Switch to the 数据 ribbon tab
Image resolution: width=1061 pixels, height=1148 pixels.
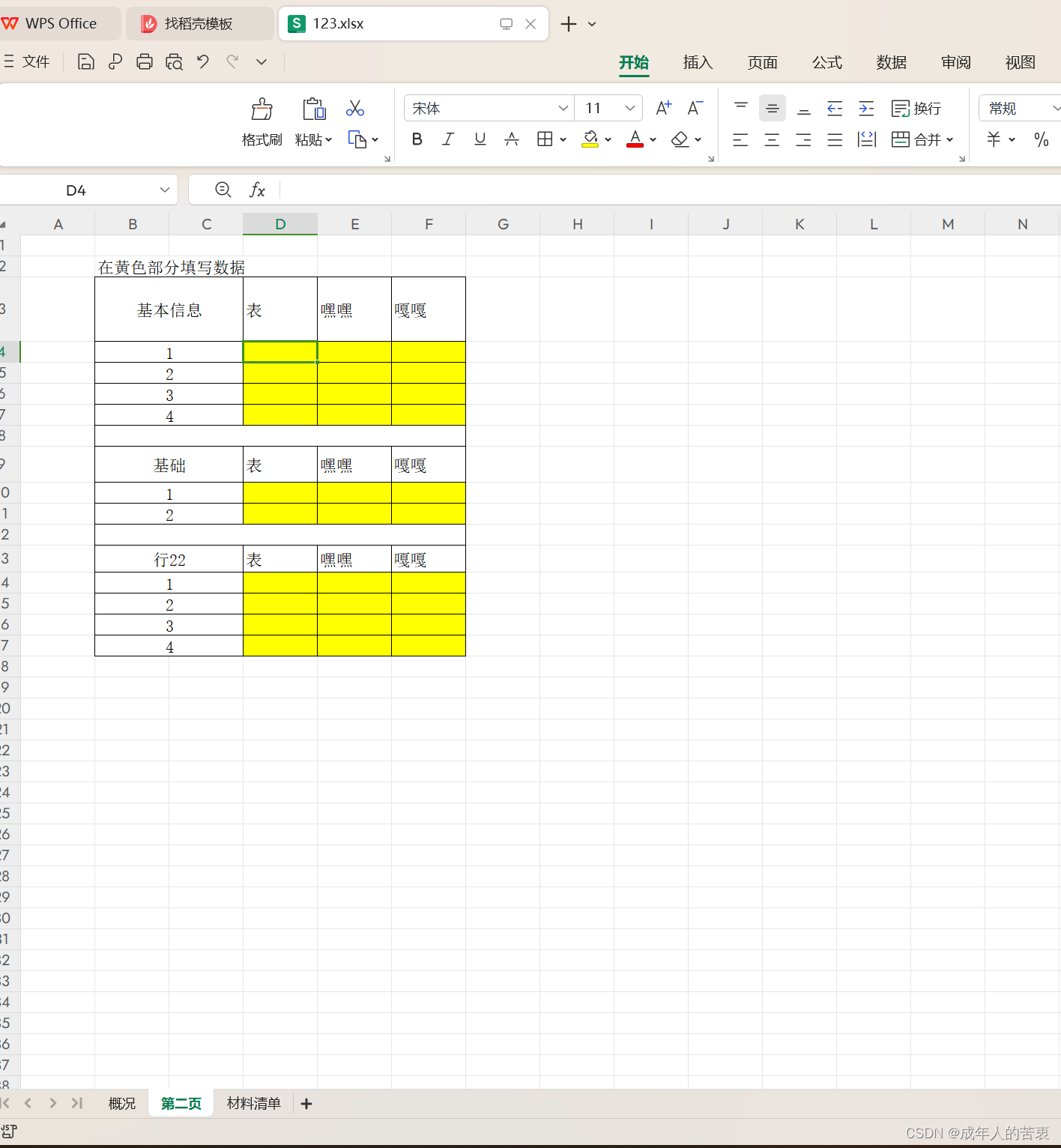pos(891,62)
